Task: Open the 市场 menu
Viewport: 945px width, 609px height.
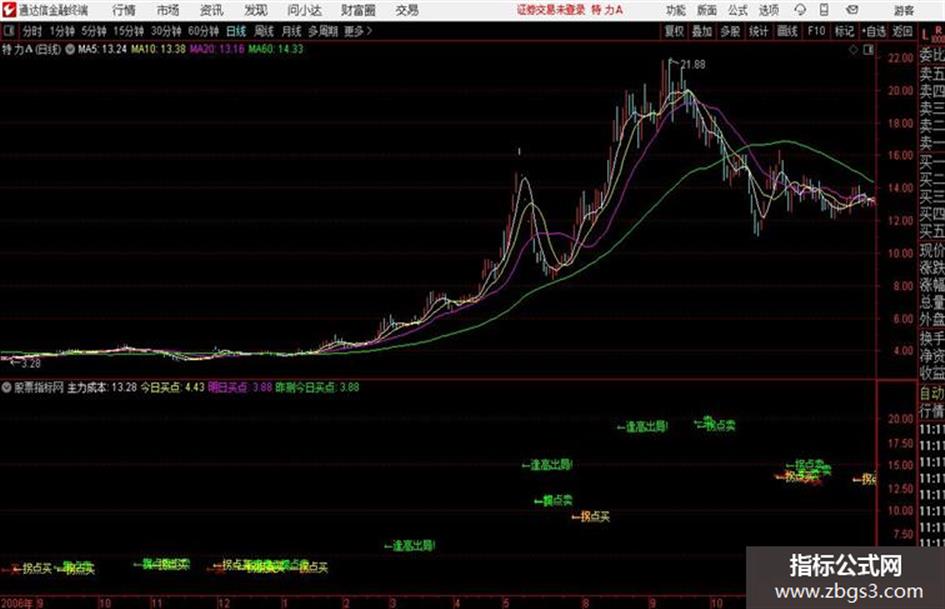Action: 168,10
